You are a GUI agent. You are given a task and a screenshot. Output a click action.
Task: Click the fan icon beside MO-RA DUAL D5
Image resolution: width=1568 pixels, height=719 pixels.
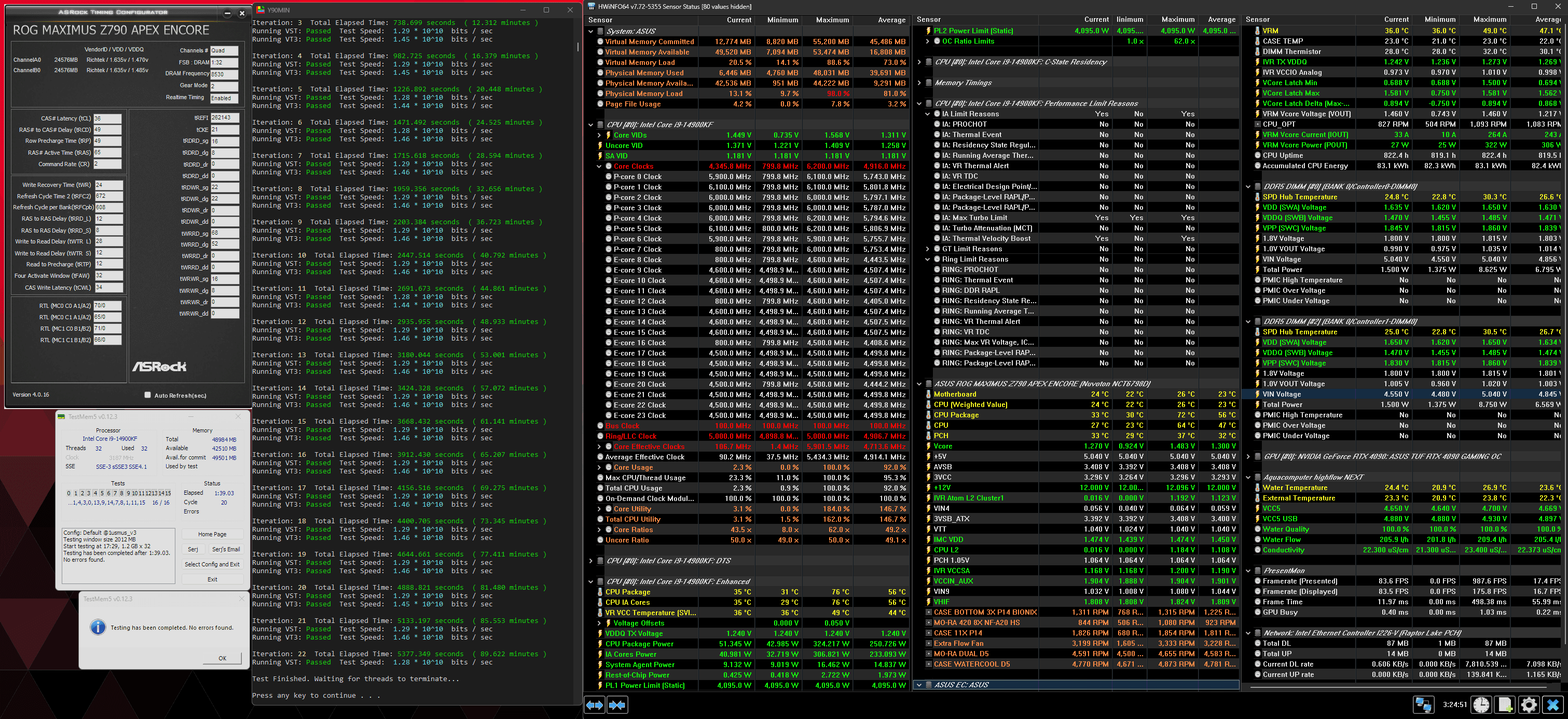point(928,654)
